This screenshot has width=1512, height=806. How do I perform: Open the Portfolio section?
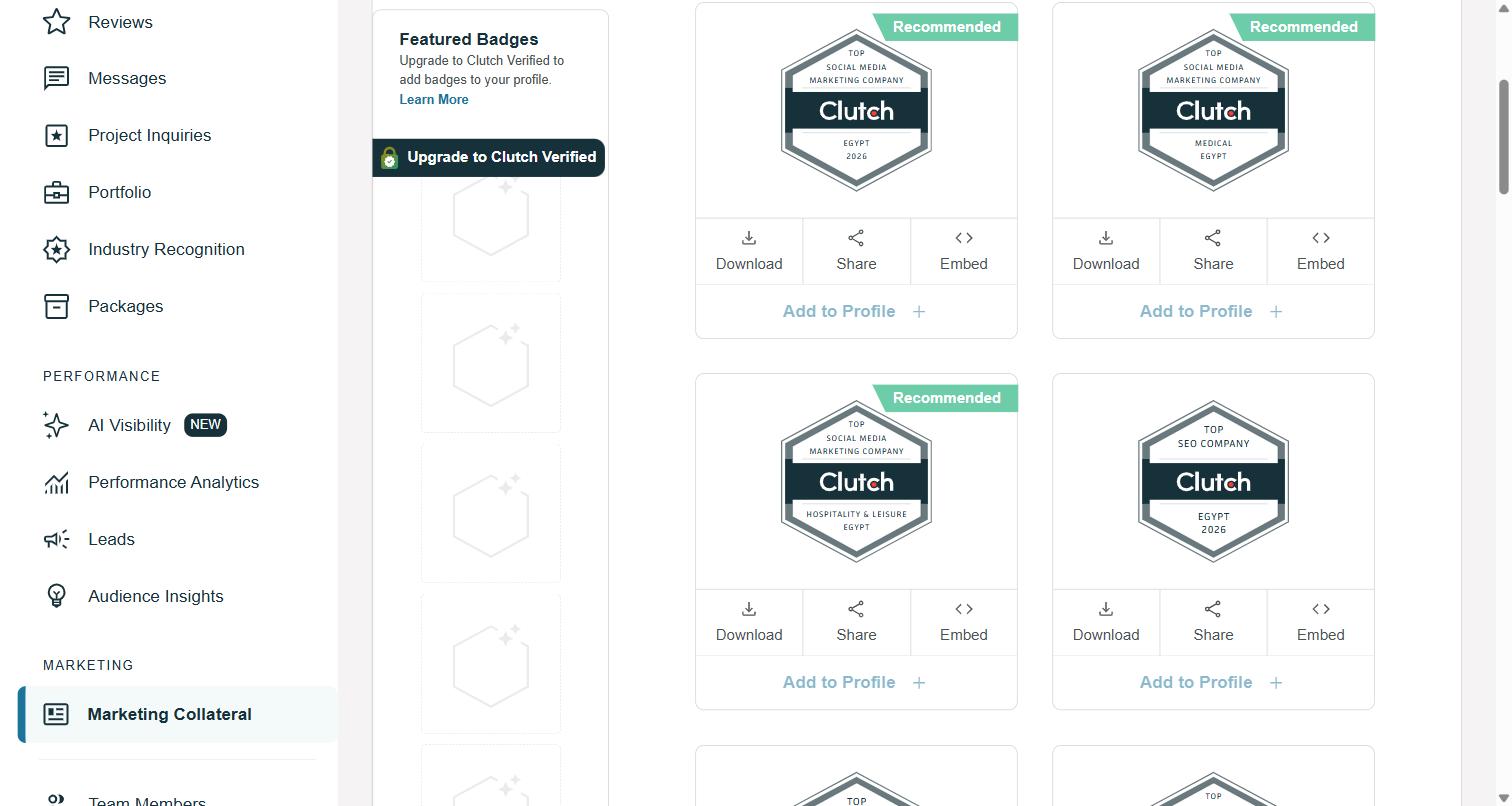click(x=119, y=192)
